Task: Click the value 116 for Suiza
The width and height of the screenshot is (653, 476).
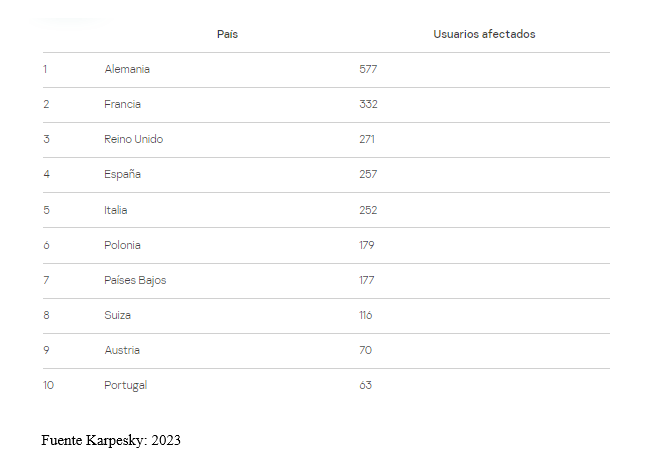Action: [366, 315]
